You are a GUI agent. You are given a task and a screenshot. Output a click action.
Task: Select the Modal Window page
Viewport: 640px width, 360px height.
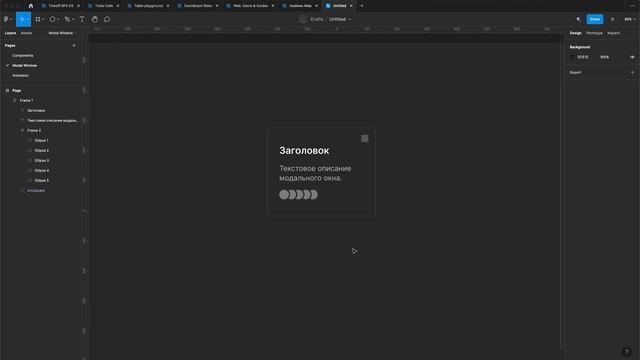click(x=24, y=65)
